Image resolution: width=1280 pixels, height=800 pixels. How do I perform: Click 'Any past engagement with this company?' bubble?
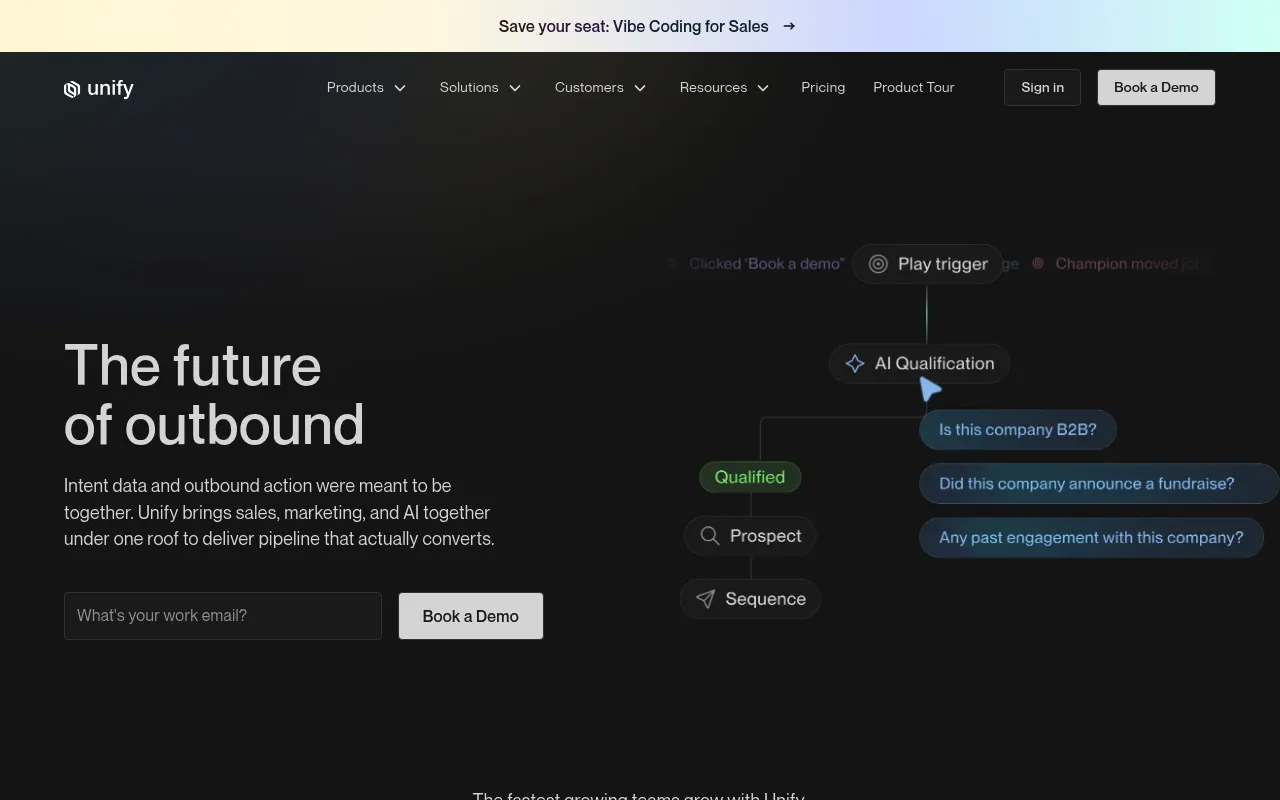[x=1091, y=538]
